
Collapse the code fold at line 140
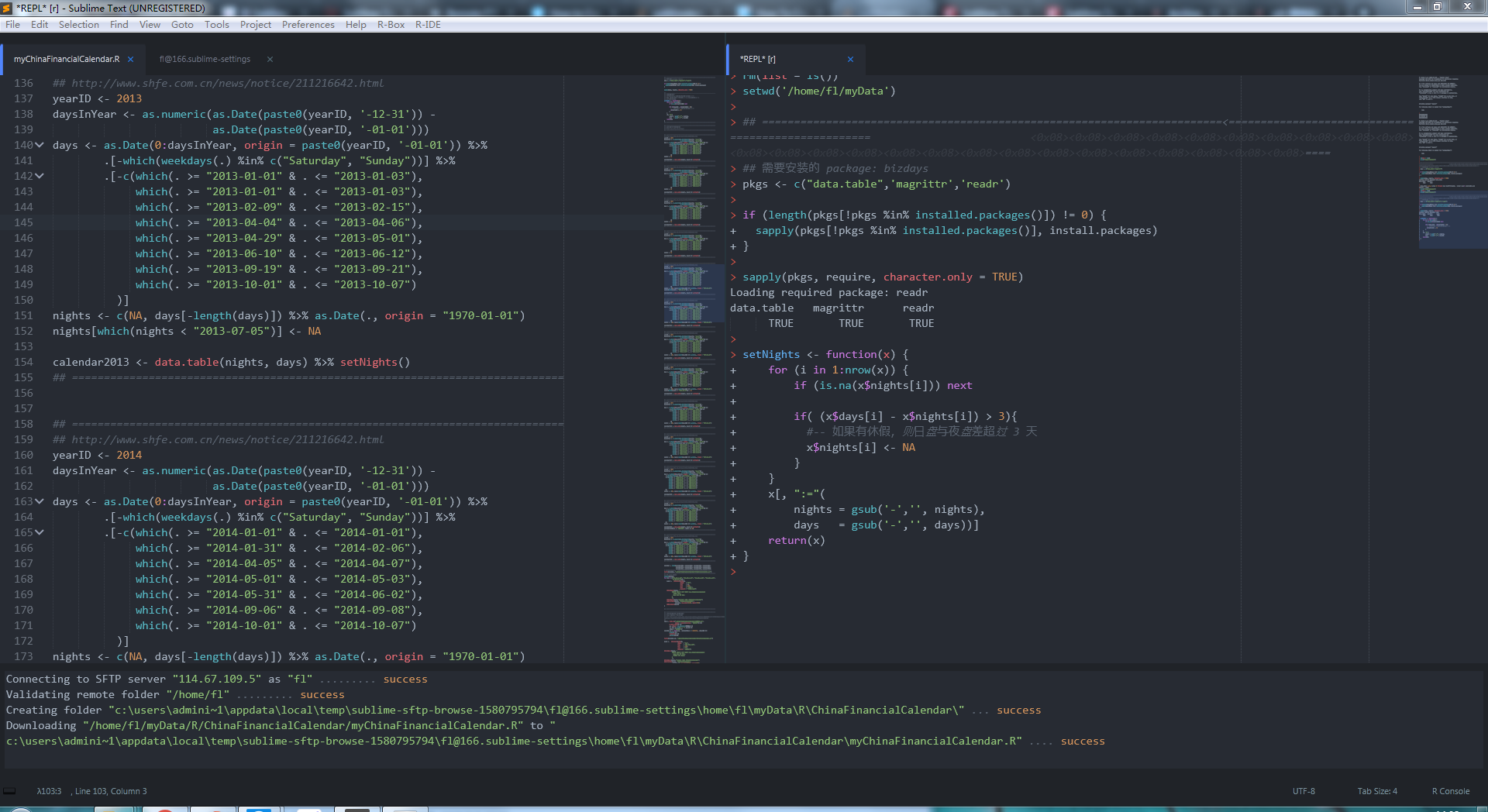[x=40, y=145]
